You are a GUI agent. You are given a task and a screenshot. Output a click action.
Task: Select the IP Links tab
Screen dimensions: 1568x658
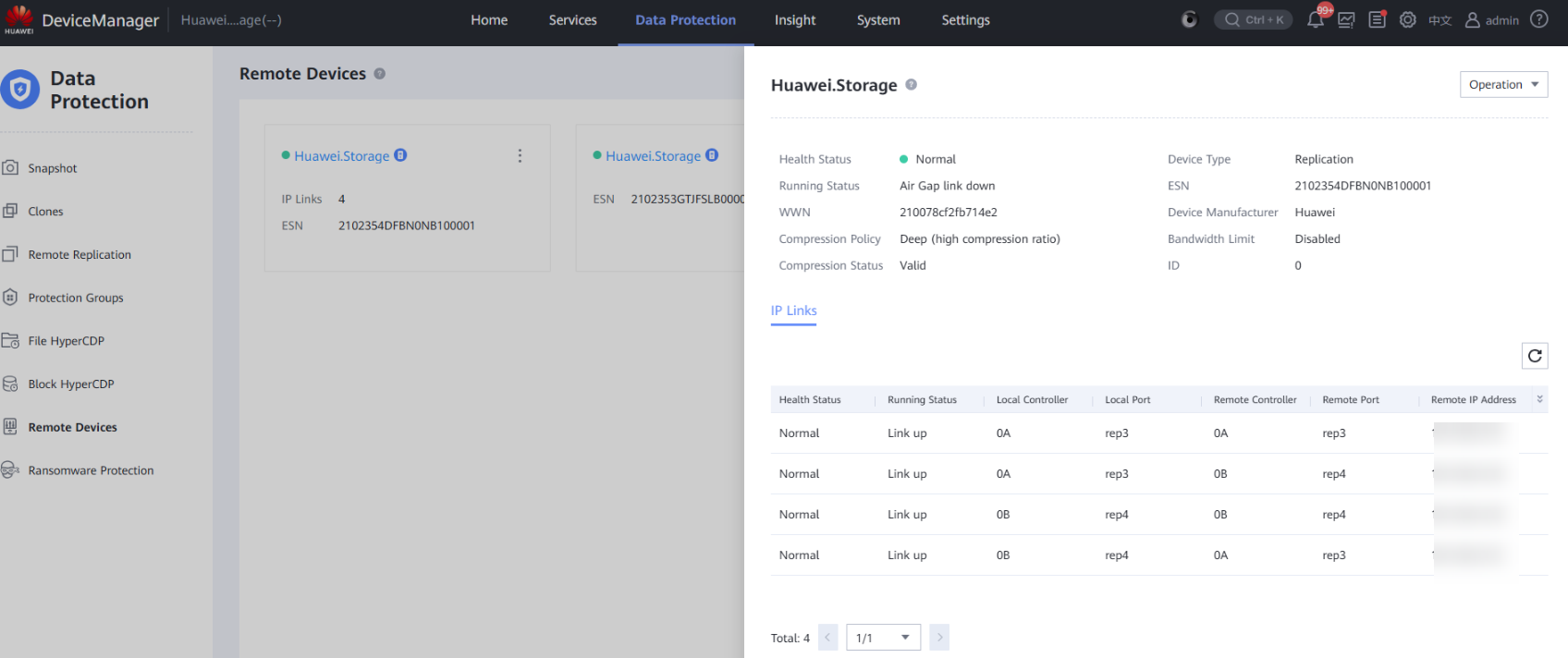pyautogui.click(x=794, y=311)
